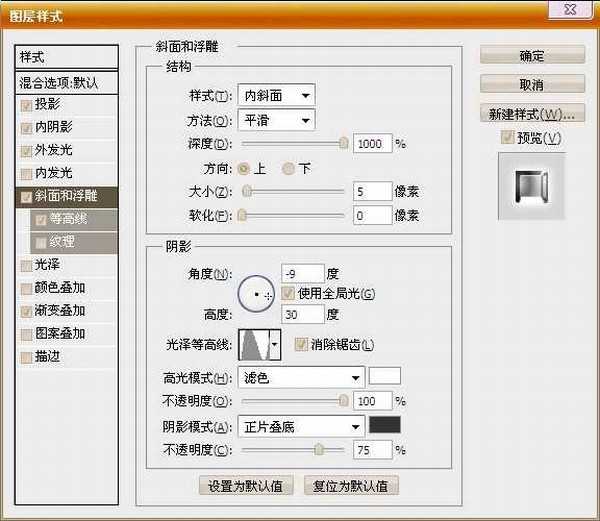Click the 确定 confirm button
Screen dimensions: 600x521
(x=531, y=56)
